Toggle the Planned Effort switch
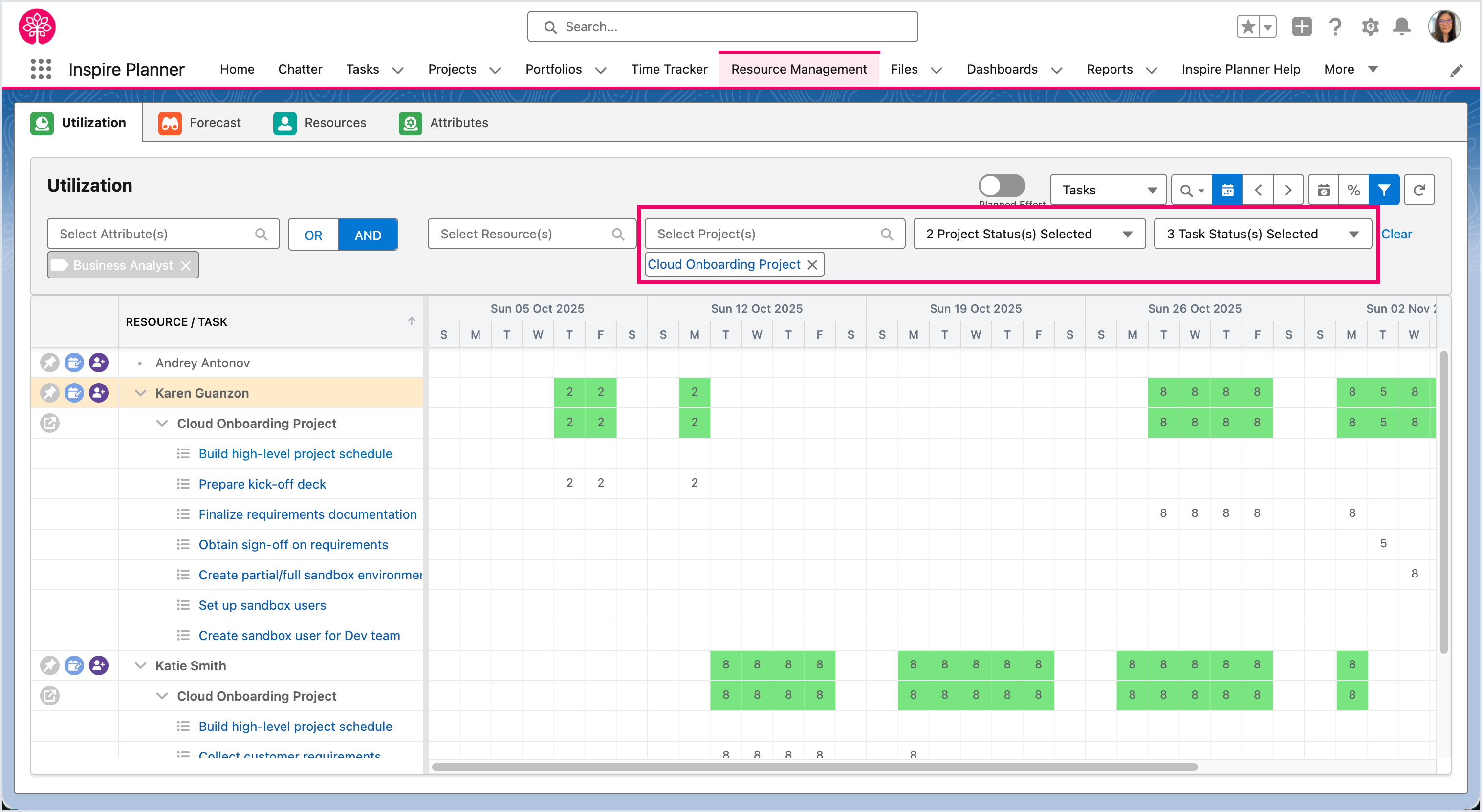 (x=1002, y=186)
